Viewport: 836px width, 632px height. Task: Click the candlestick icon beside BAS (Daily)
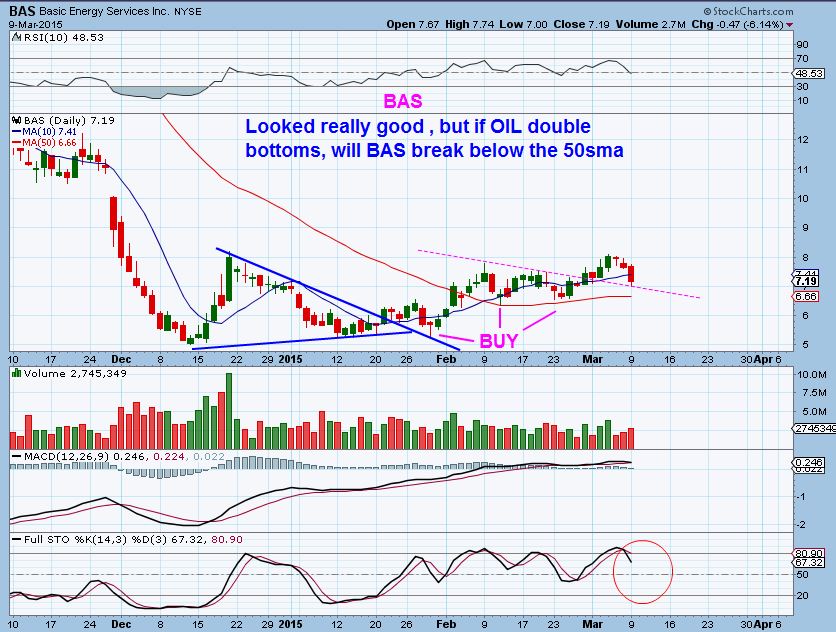coord(17,121)
